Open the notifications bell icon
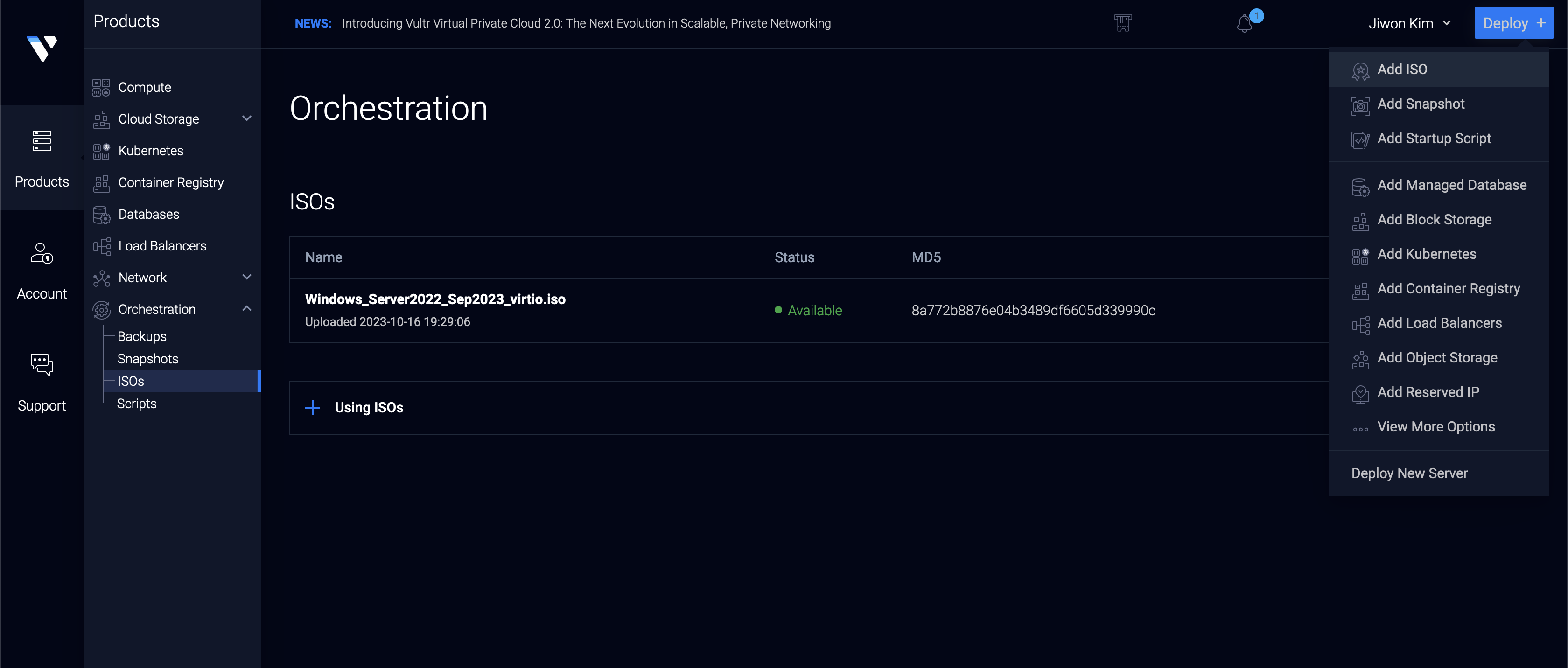1568x668 pixels. click(1244, 24)
